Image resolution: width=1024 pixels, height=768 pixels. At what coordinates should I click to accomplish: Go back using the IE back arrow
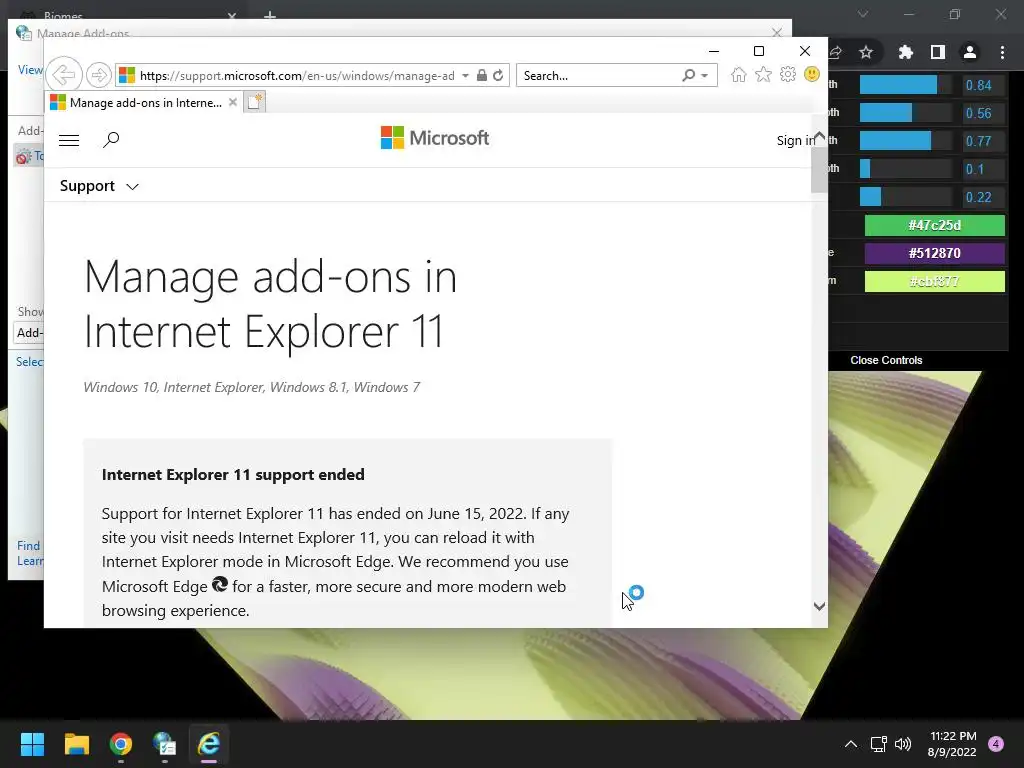[64, 75]
